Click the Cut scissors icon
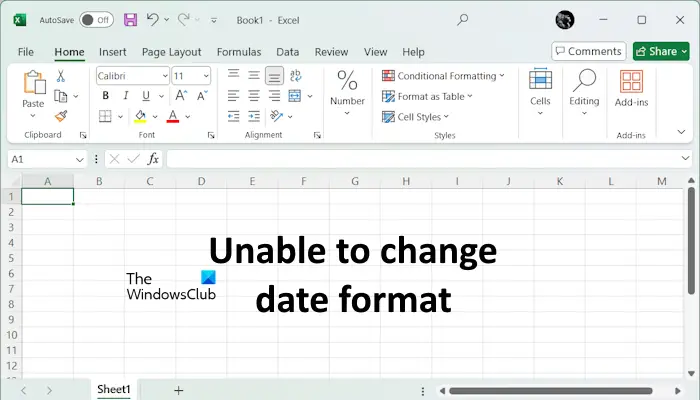This screenshot has height=400, width=700. click(x=61, y=76)
